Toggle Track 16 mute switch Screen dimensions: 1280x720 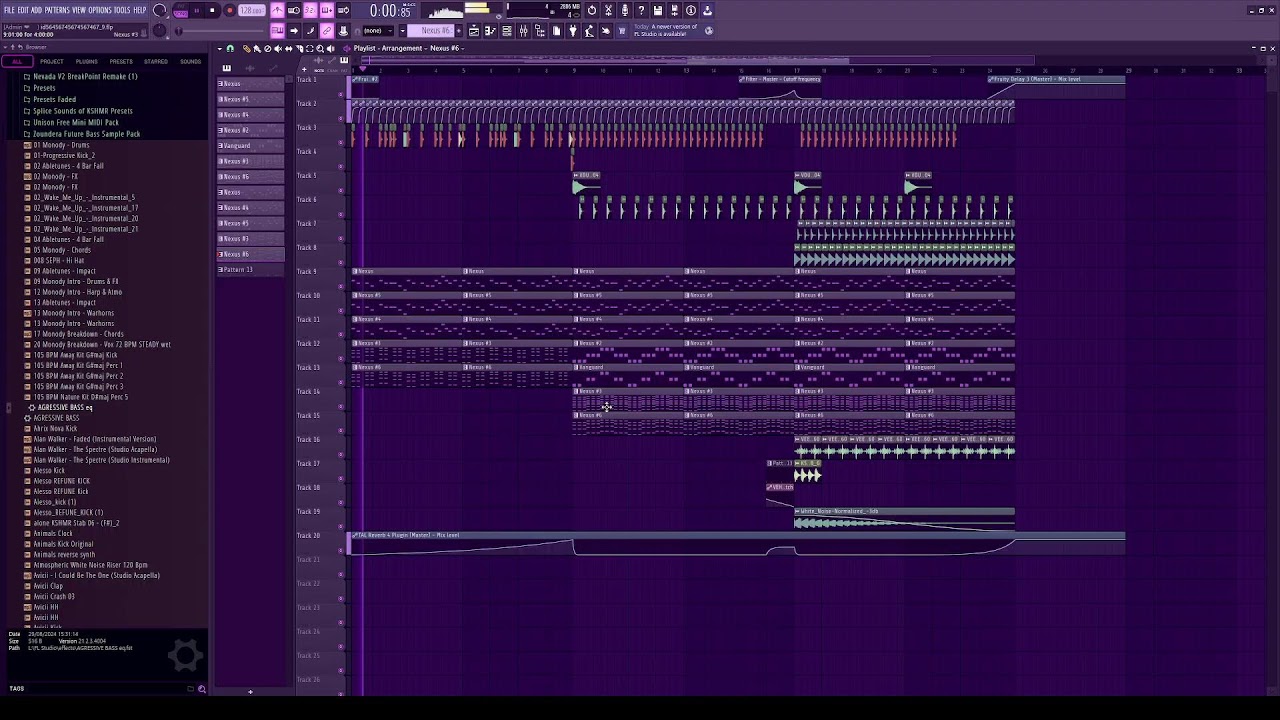click(341, 455)
